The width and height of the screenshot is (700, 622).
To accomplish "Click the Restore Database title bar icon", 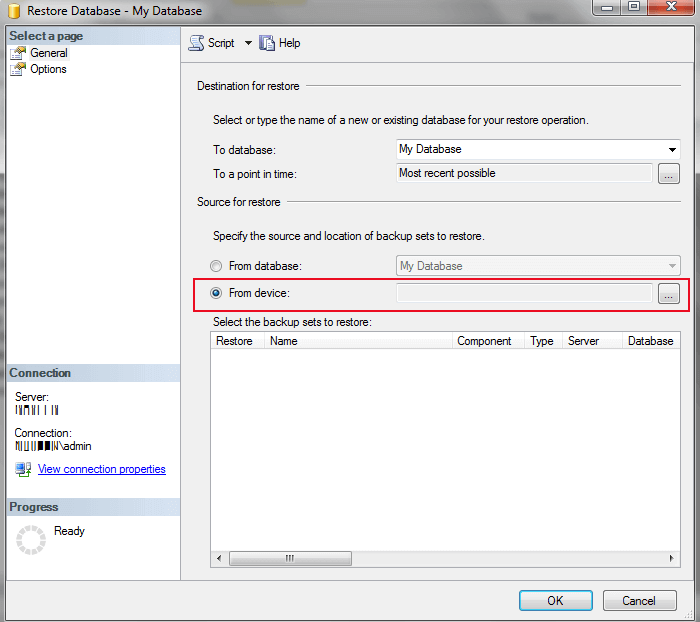I will click(17, 11).
